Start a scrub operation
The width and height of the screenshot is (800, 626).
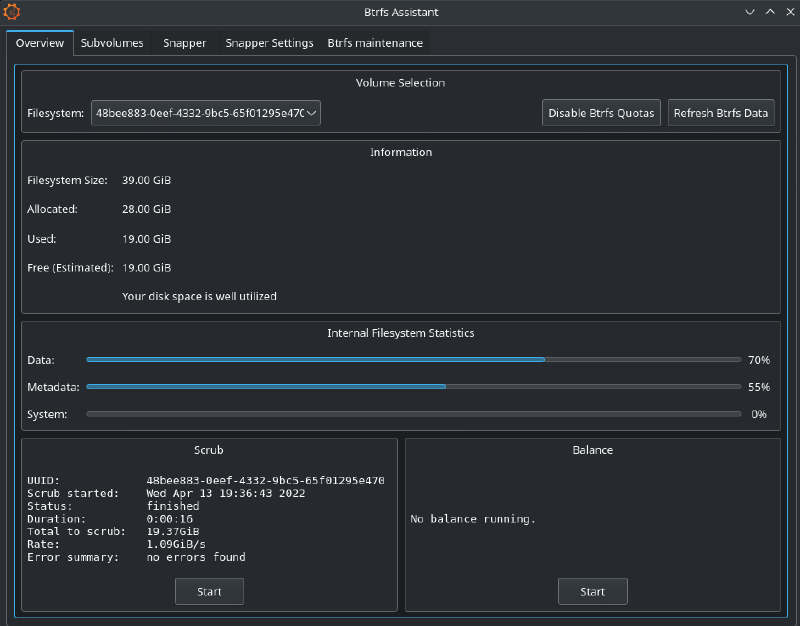click(209, 591)
